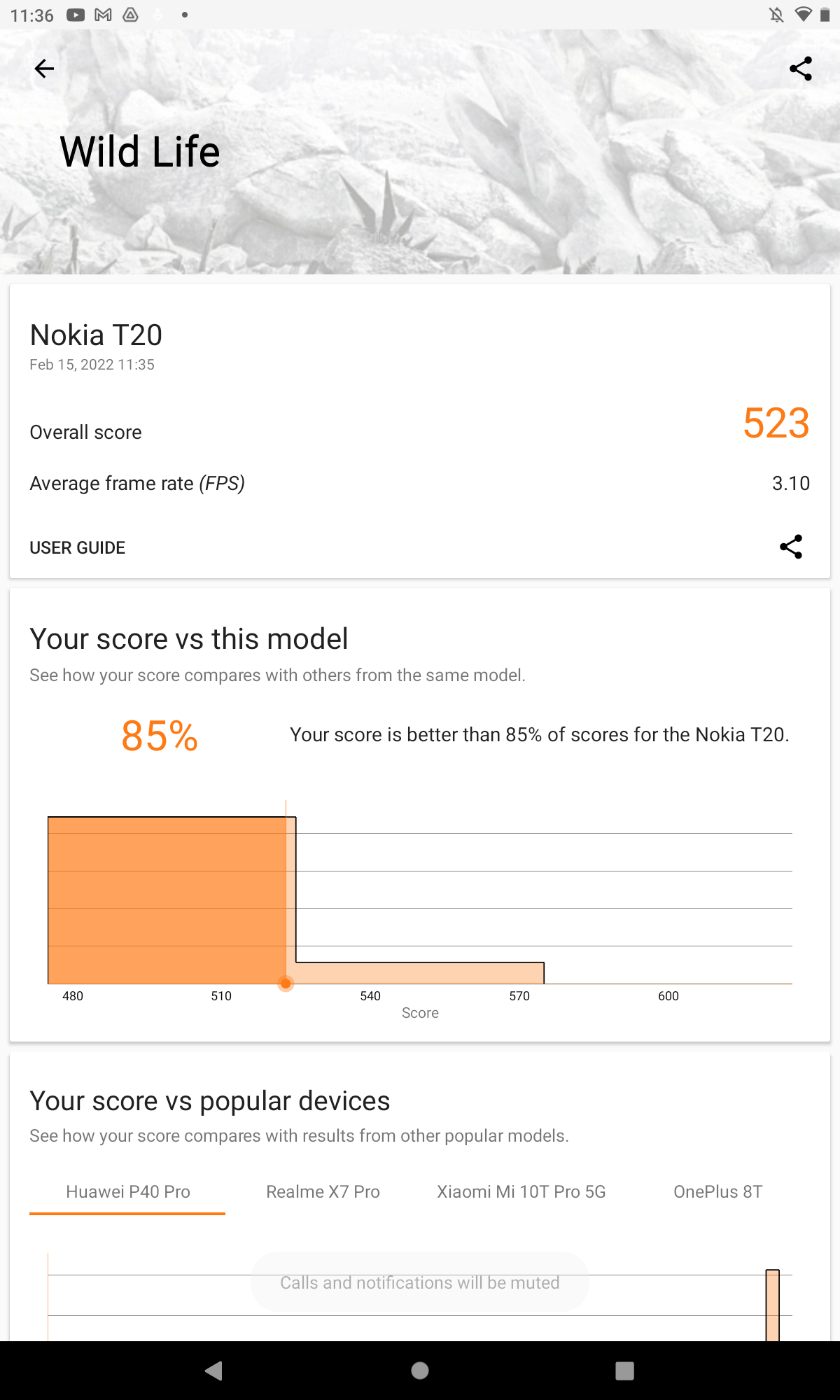Tap the orange score marker dot
840x1400 pixels.
click(286, 983)
